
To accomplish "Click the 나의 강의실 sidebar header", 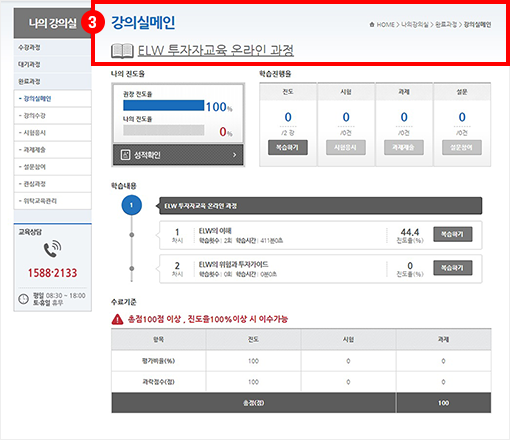I will click(x=53, y=23).
